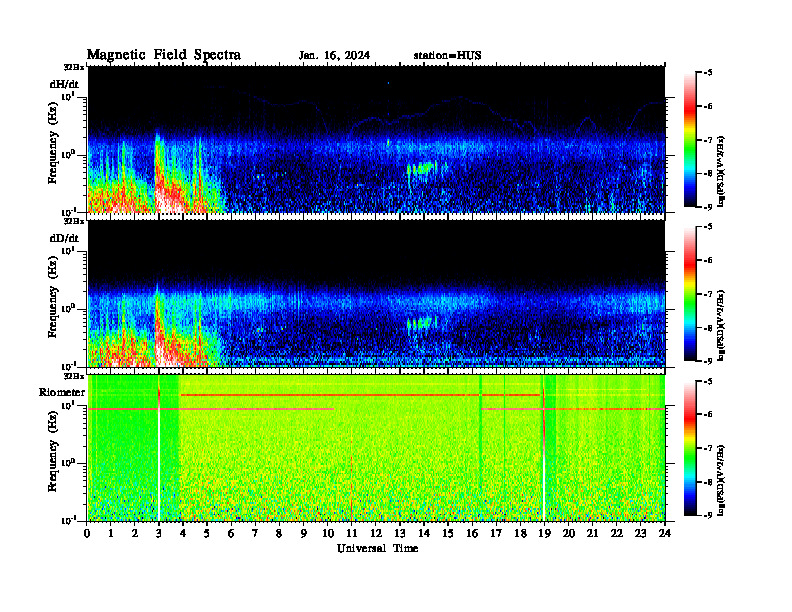Click the "Universal Time" axis title

click(x=377, y=548)
